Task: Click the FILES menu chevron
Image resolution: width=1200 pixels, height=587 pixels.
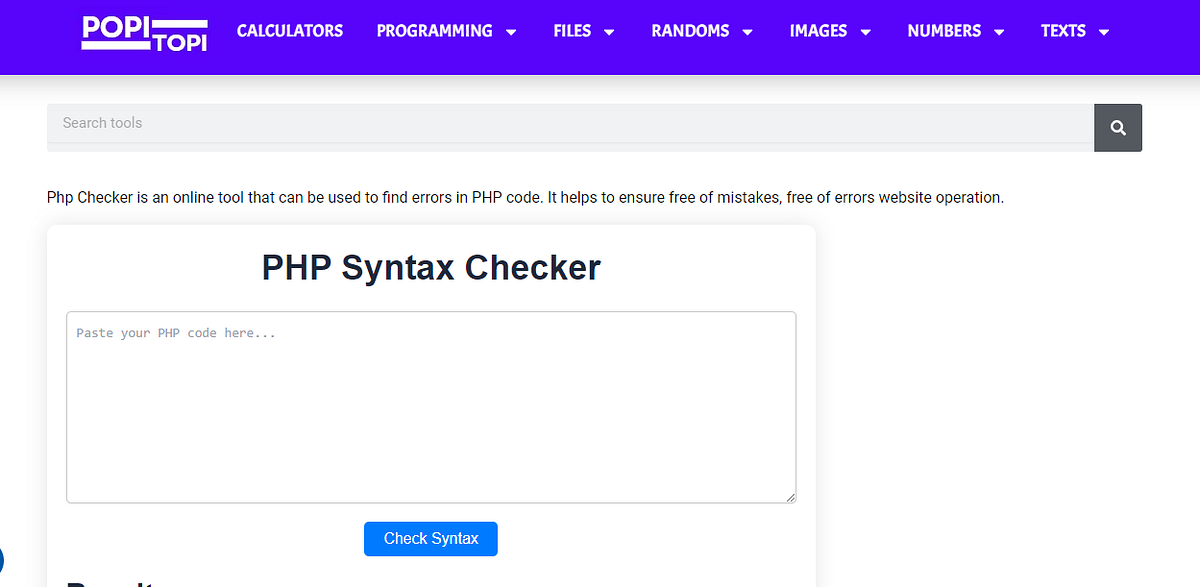Action: click(x=610, y=31)
